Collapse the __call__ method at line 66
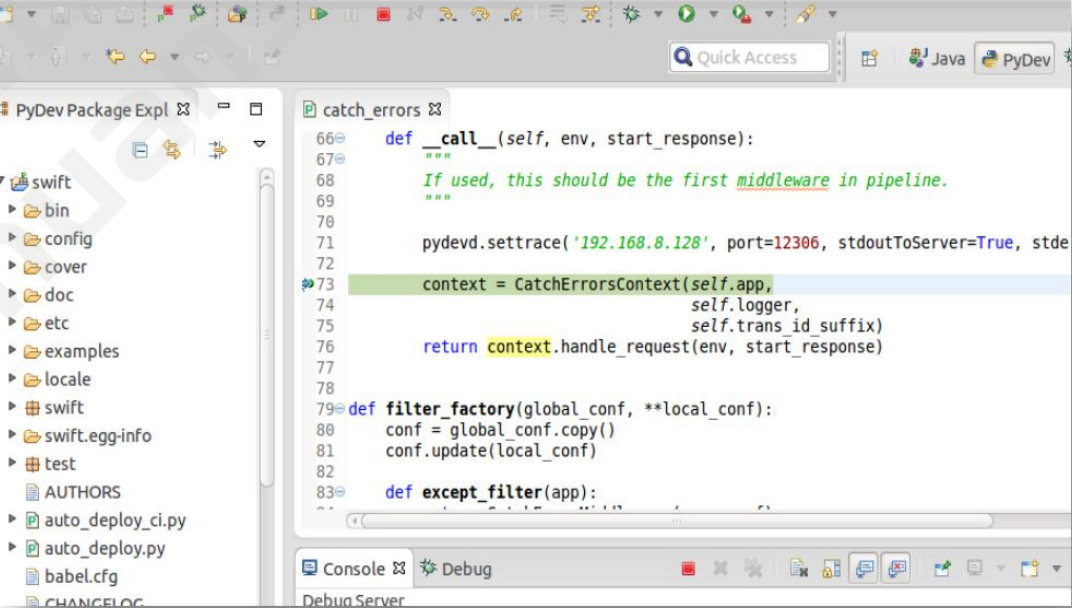This screenshot has height=608, width=1072. 340,138
